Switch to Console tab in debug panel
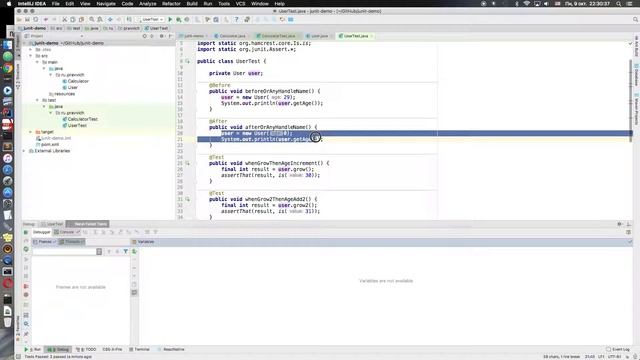The height and width of the screenshot is (360, 640). click(67, 232)
